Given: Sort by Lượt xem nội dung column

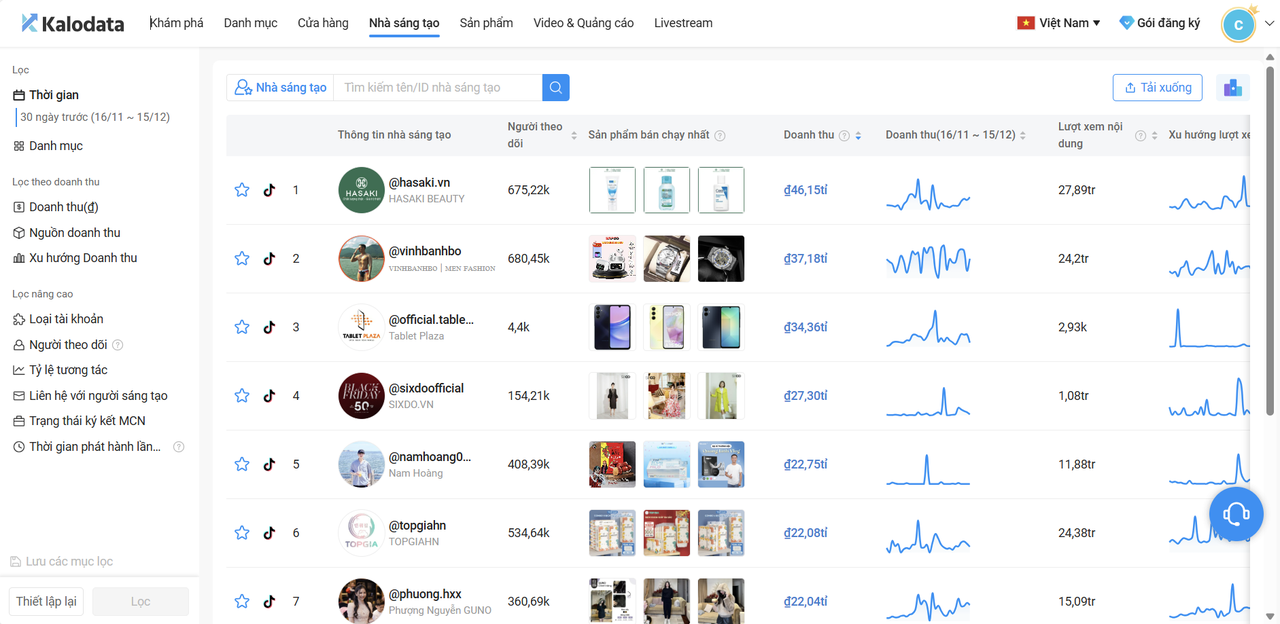Looking at the screenshot, I should click(x=1155, y=136).
